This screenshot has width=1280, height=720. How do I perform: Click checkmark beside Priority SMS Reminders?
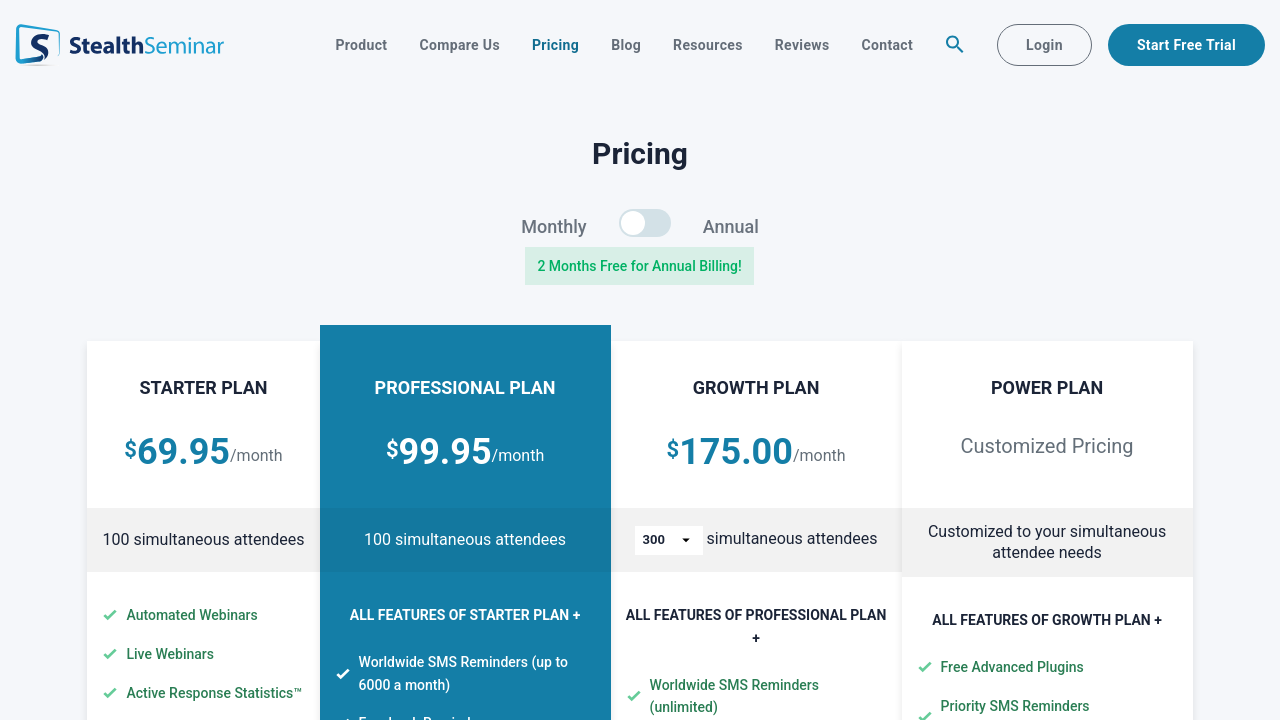(925, 712)
